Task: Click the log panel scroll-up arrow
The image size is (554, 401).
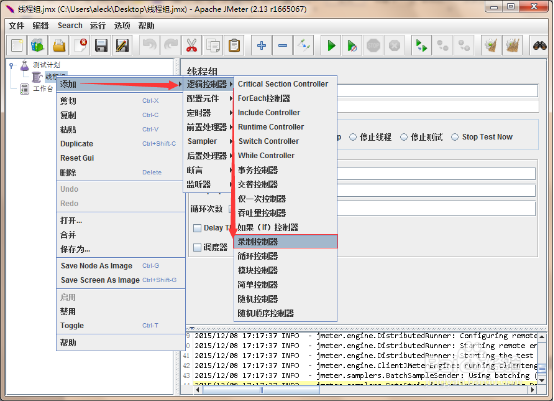Action: coord(541,337)
